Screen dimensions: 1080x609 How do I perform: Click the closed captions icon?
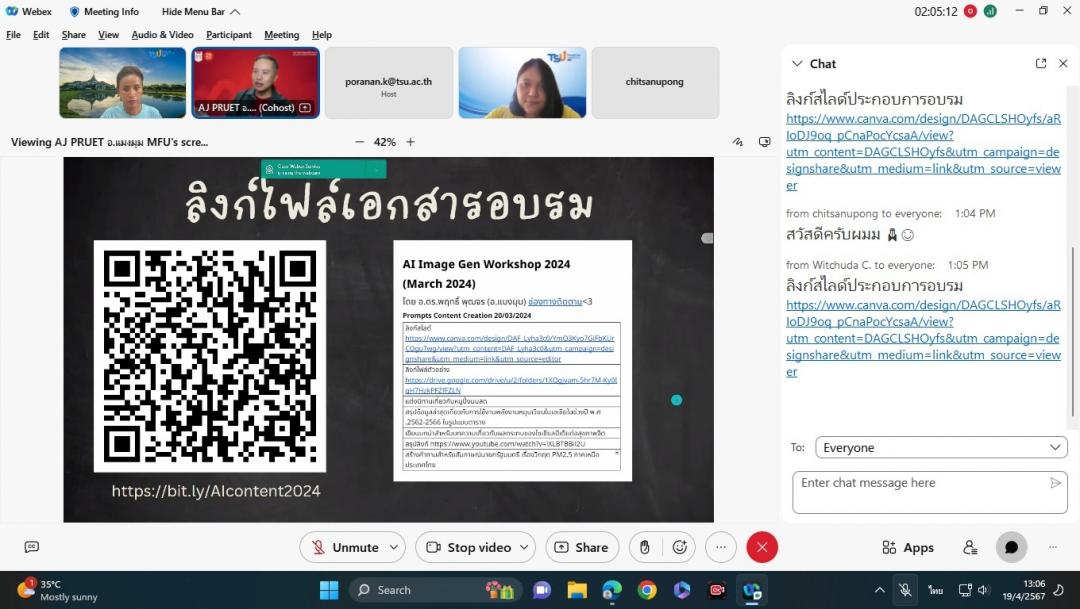coord(31,547)
